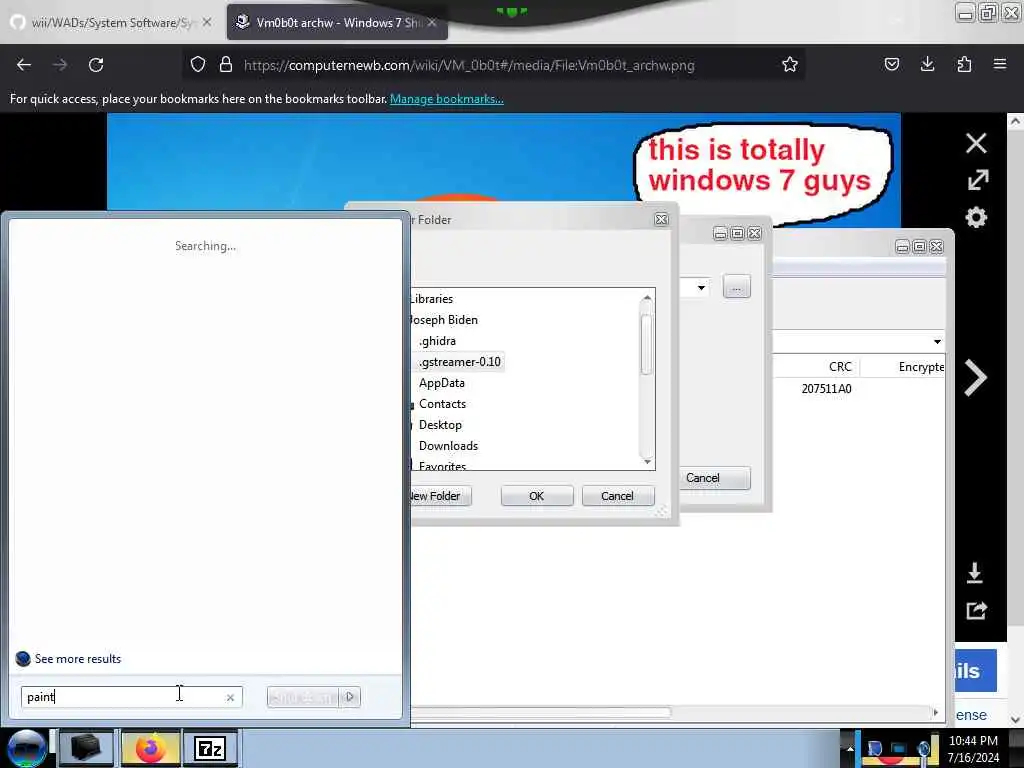Click the globe icon beside See more results

(23, 658)
